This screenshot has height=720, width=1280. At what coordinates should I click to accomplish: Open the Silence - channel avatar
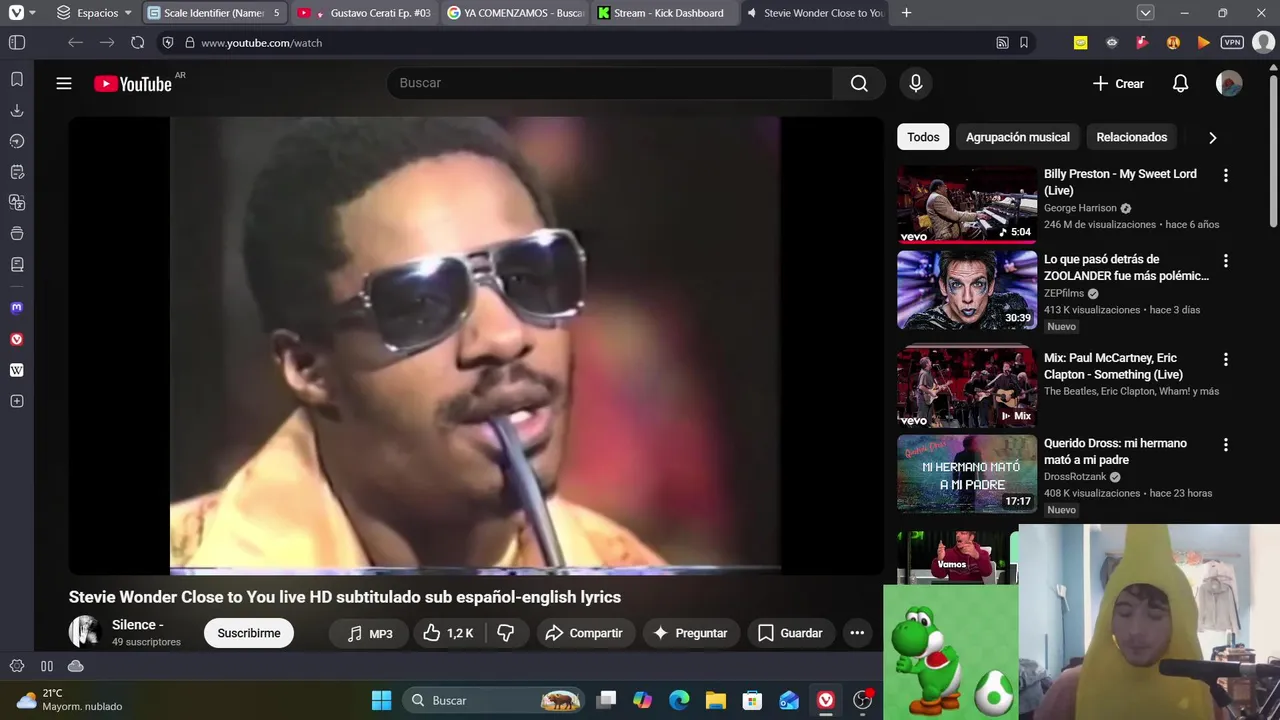tap(85, 632)
